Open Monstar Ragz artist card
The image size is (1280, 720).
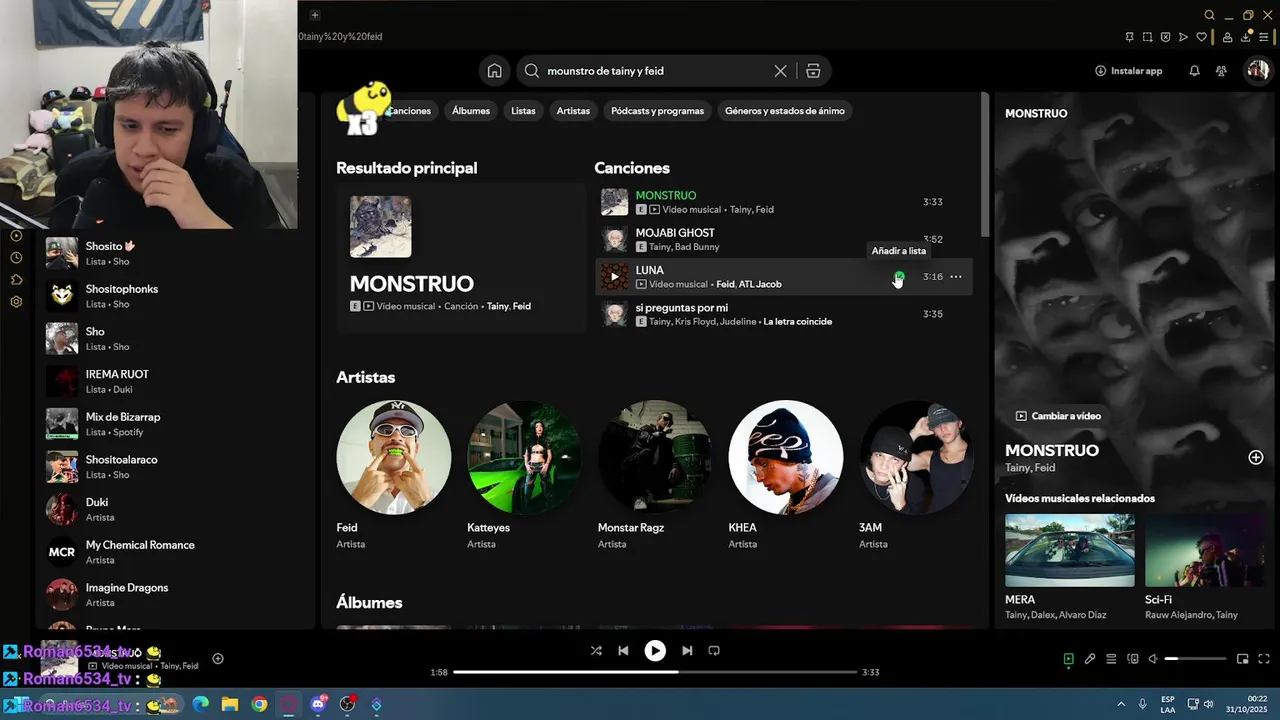(655, 474)
